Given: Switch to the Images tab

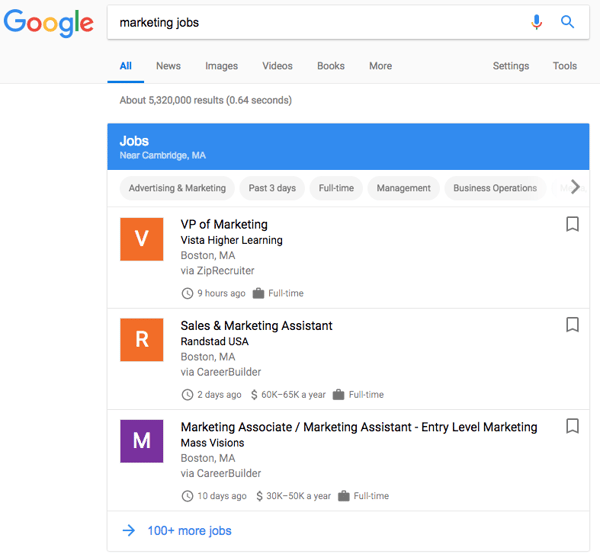Looking at the screenshot, I should click(221, 66).
